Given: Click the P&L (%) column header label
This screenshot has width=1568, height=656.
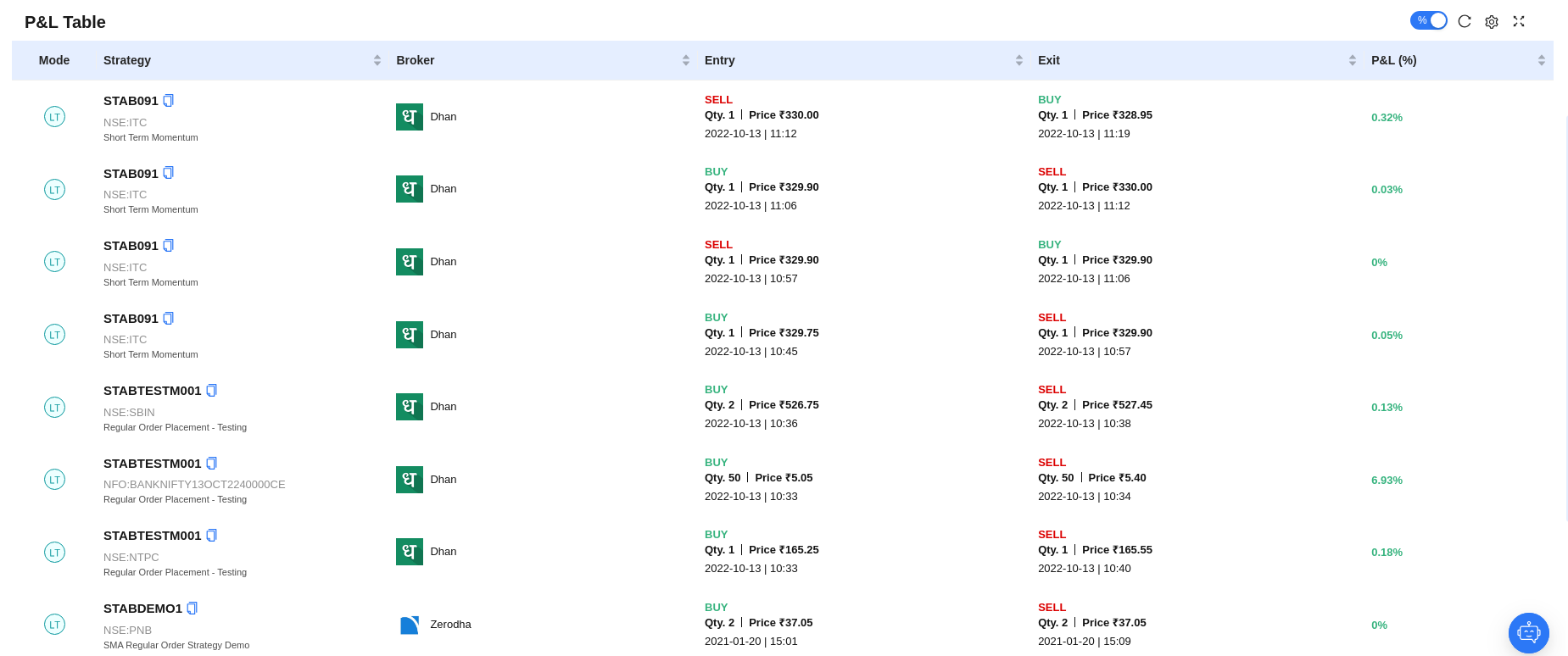Looking at the screenshot, I should click(x=1394, y=60).
